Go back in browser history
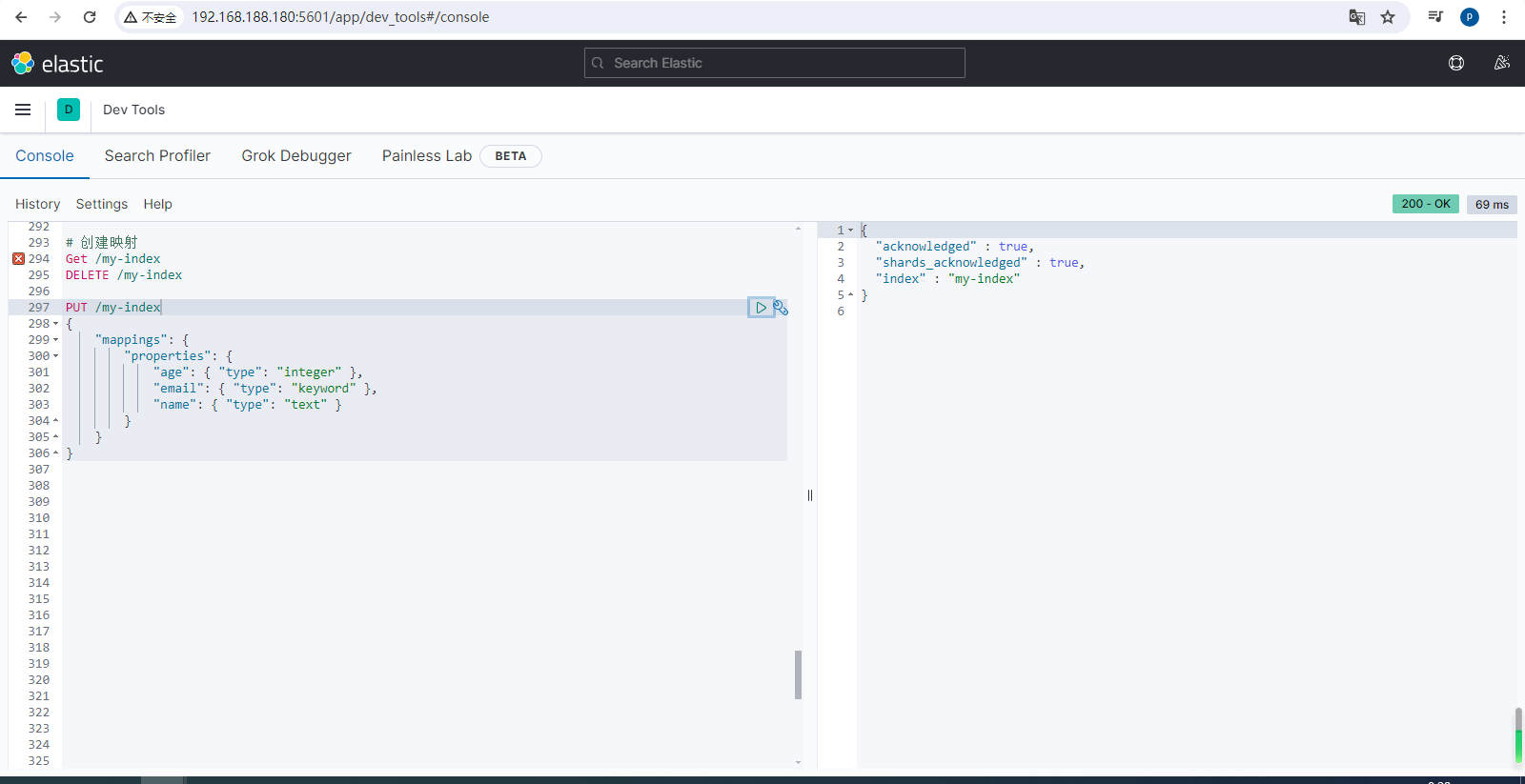1525x784 pixels. (21, 17)
